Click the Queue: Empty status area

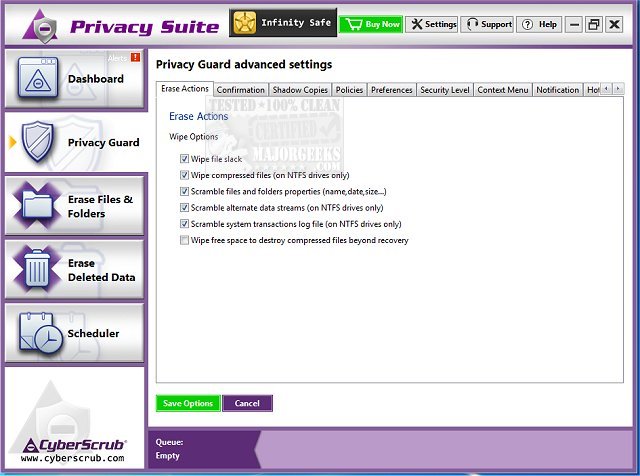pyautogui.click(x=204, y=449)
